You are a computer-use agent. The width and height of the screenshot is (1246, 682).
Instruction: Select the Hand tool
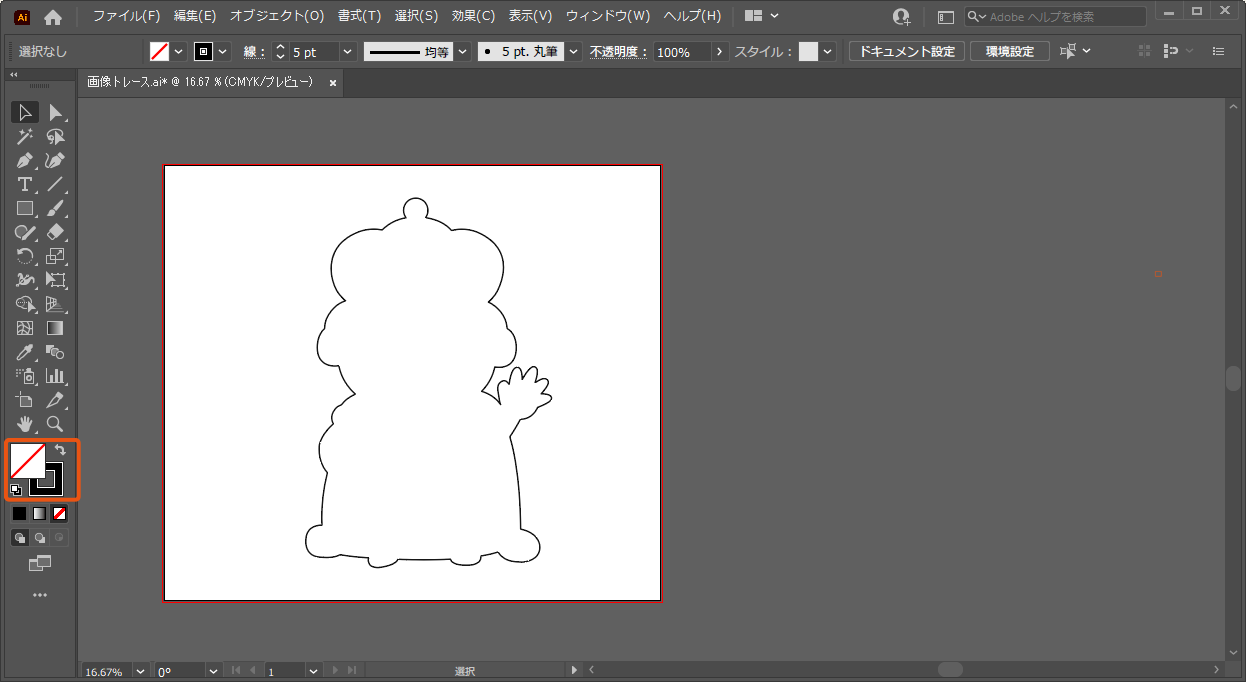[25, 424]
